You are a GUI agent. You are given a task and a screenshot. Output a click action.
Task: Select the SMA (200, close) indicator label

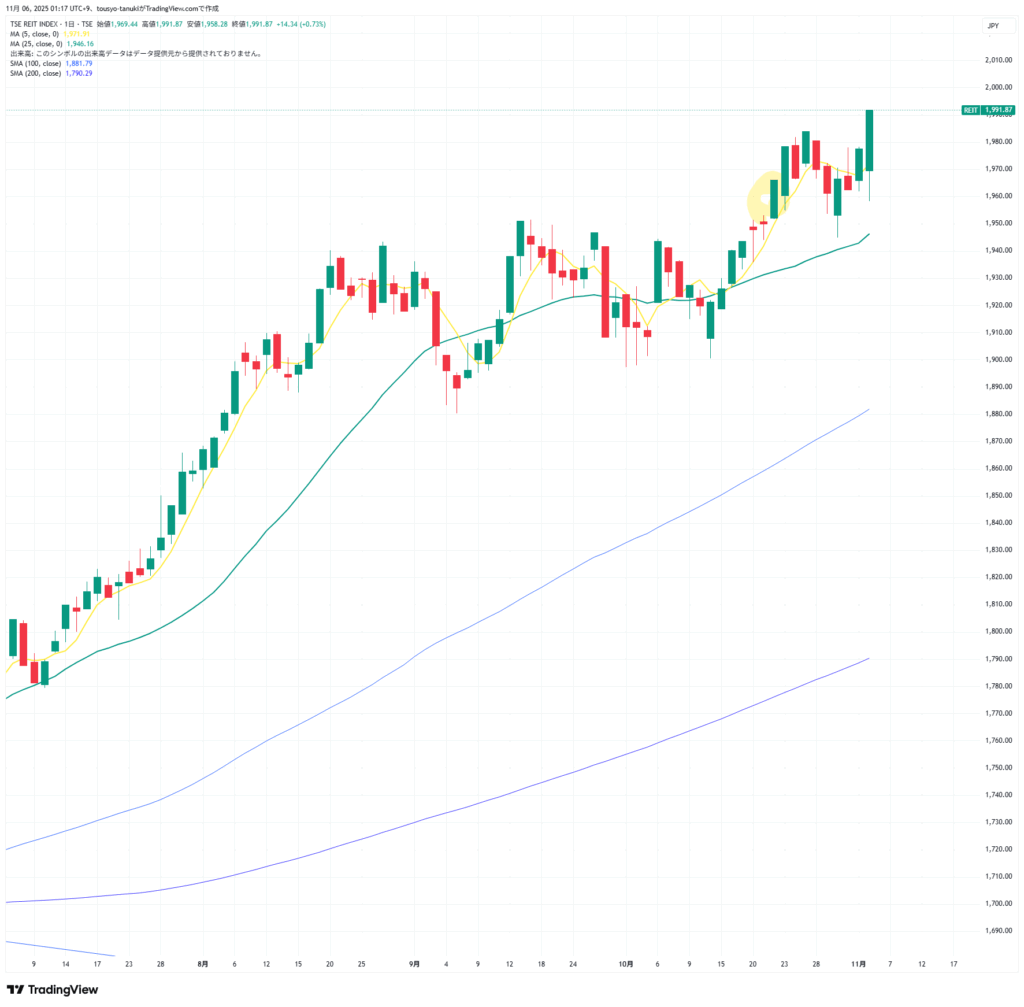tap(35, 73)
